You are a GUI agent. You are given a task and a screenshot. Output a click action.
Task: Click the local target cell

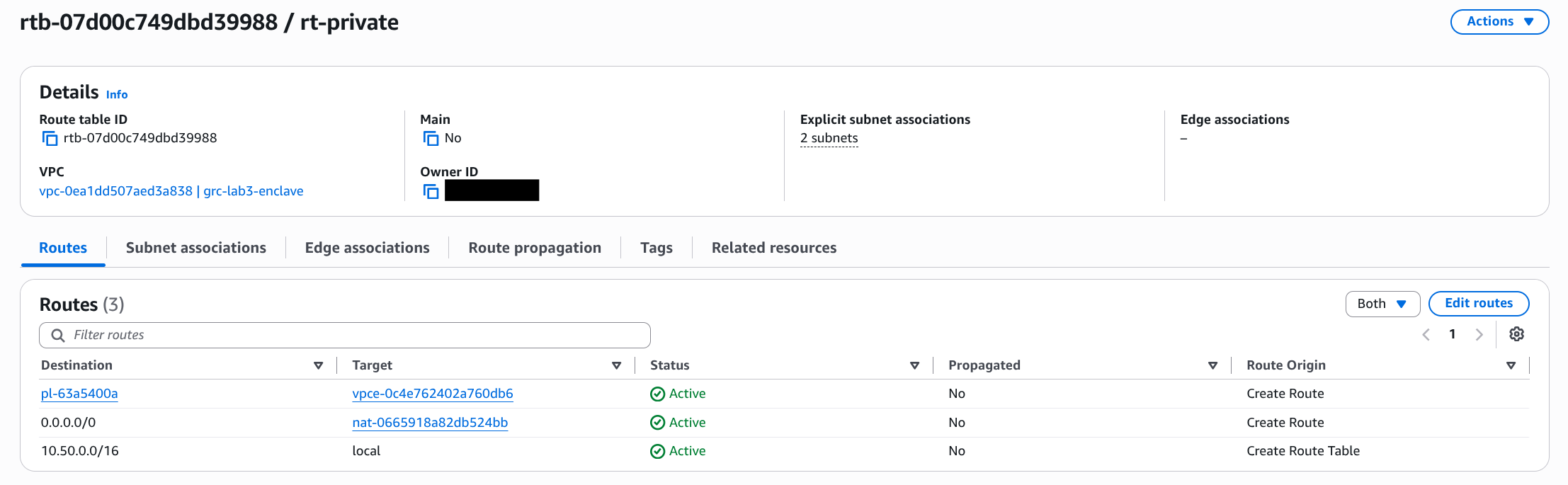tap(366, 451)
